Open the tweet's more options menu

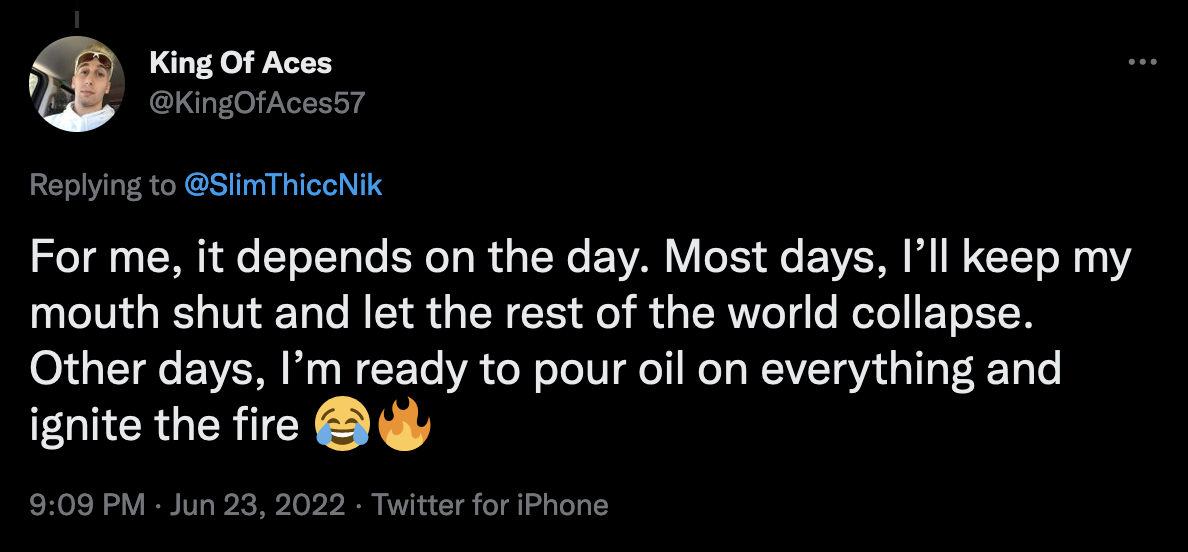[1141, 62]
